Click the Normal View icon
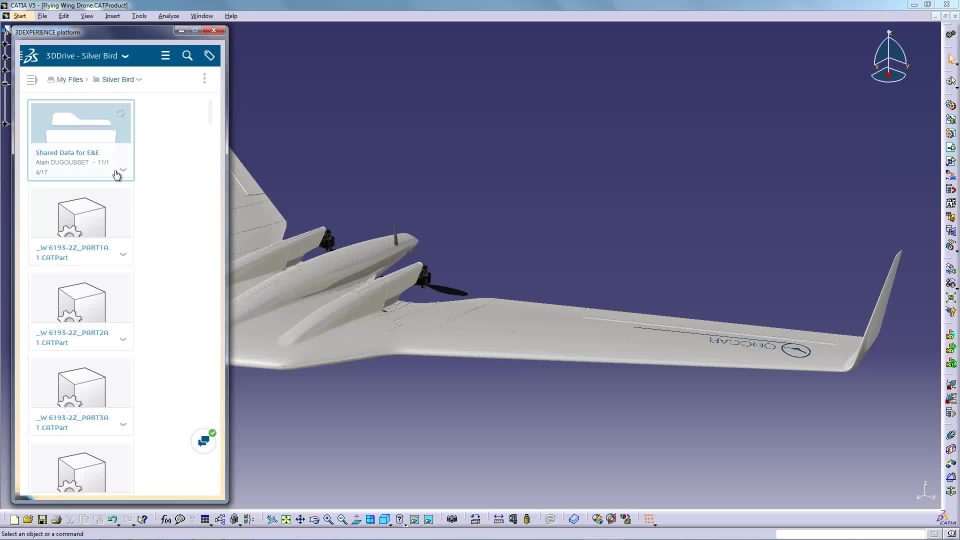Image resolution: width=960 pixels, height=540 pixels. coord(356,519)
